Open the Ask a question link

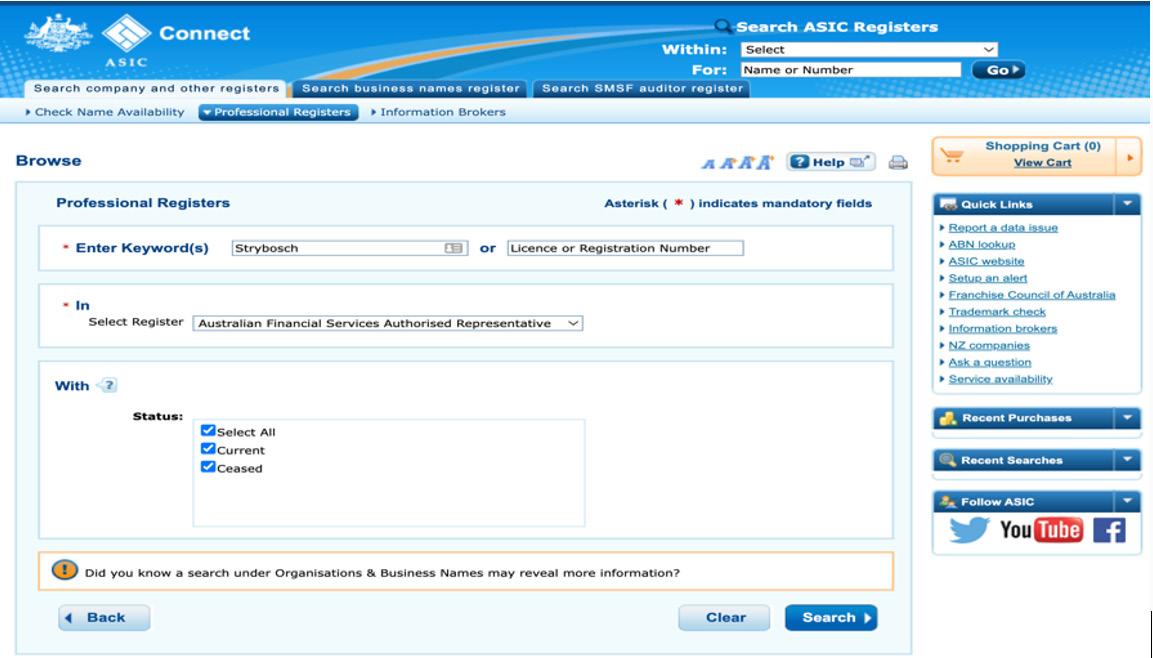click(x=990, y=362)
